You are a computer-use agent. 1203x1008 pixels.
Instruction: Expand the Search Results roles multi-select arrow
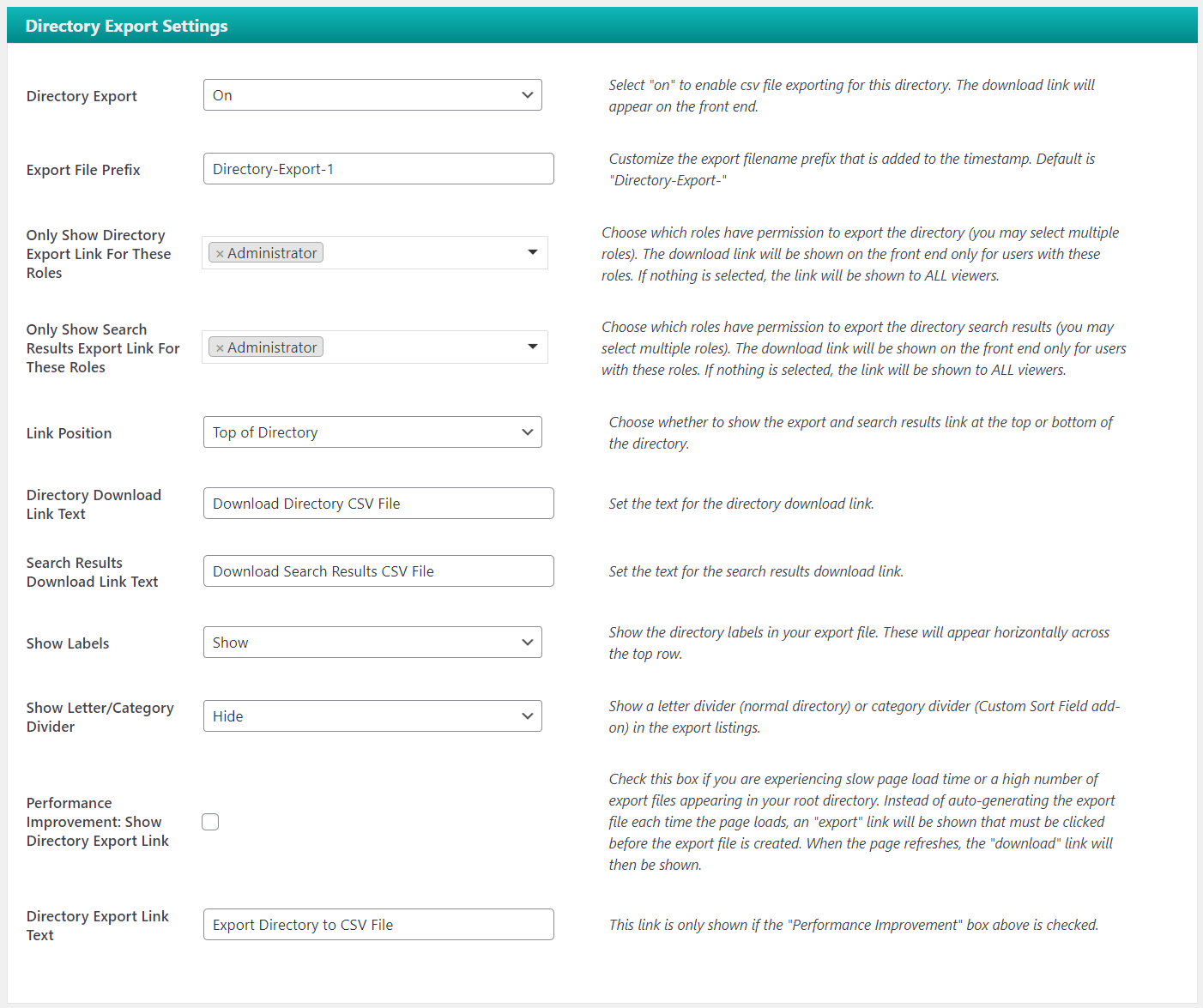(533, 347)
